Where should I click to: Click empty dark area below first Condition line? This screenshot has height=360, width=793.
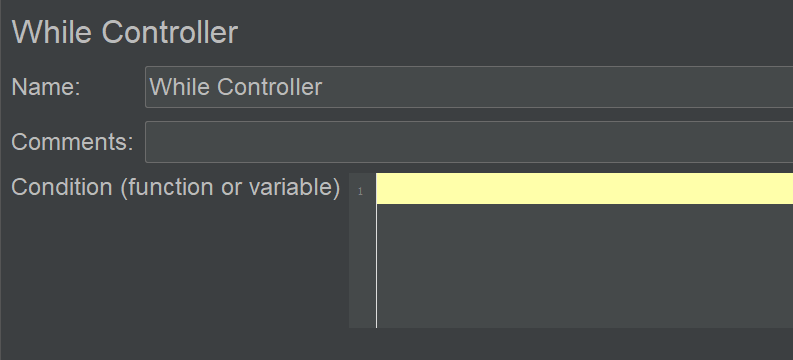point(585,266)
